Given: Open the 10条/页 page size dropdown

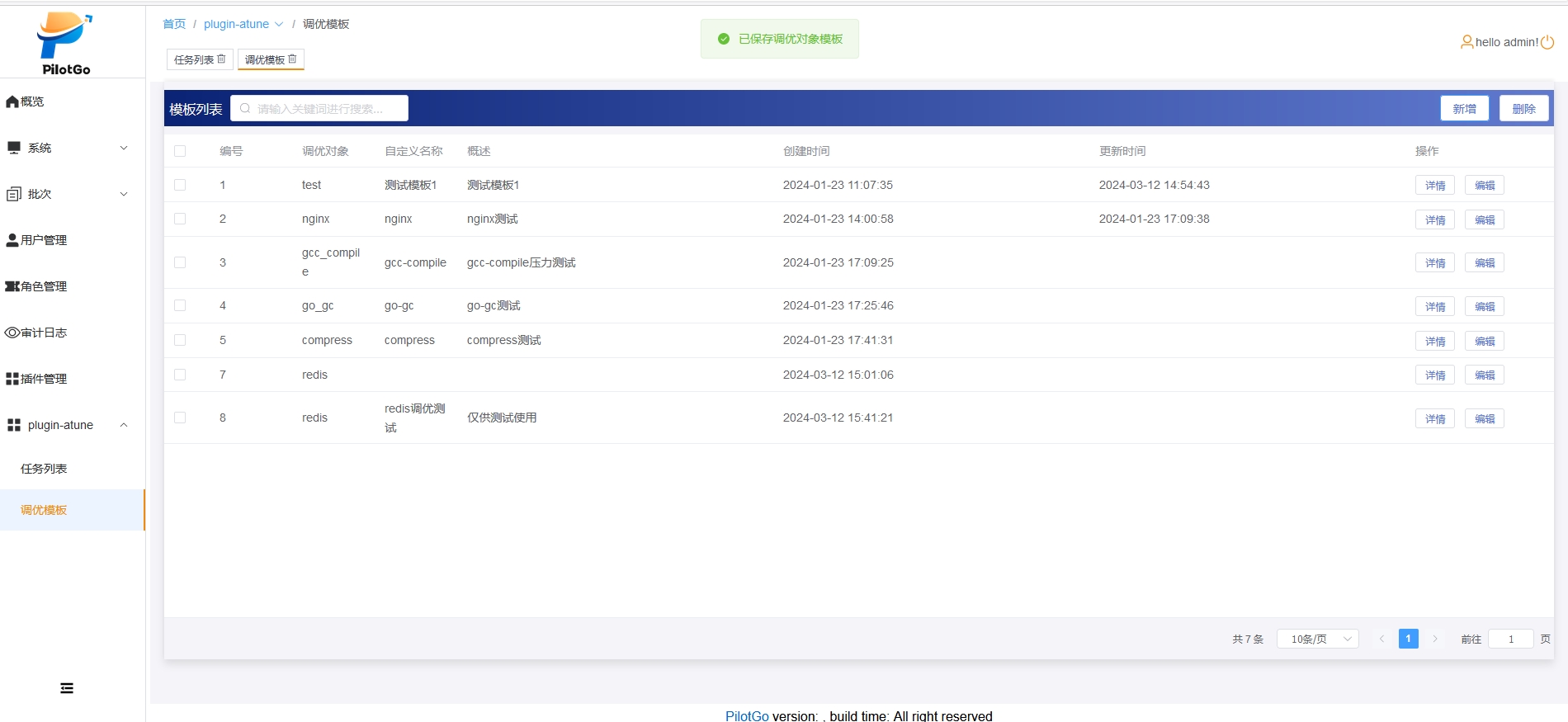Looking at the screenshot, I should tap(1317, 639).
